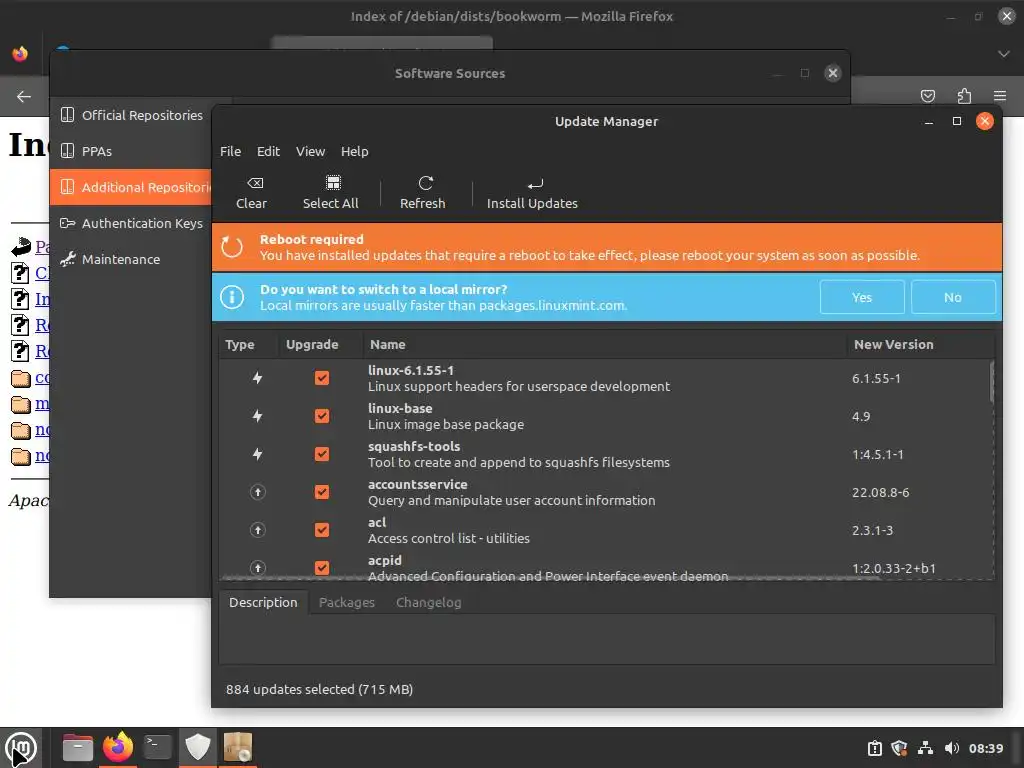Click the extensions puzzle icon in Firefox
Image resolution: width=1024 pixels, height=768 pixels.
[x=964, y=96]
